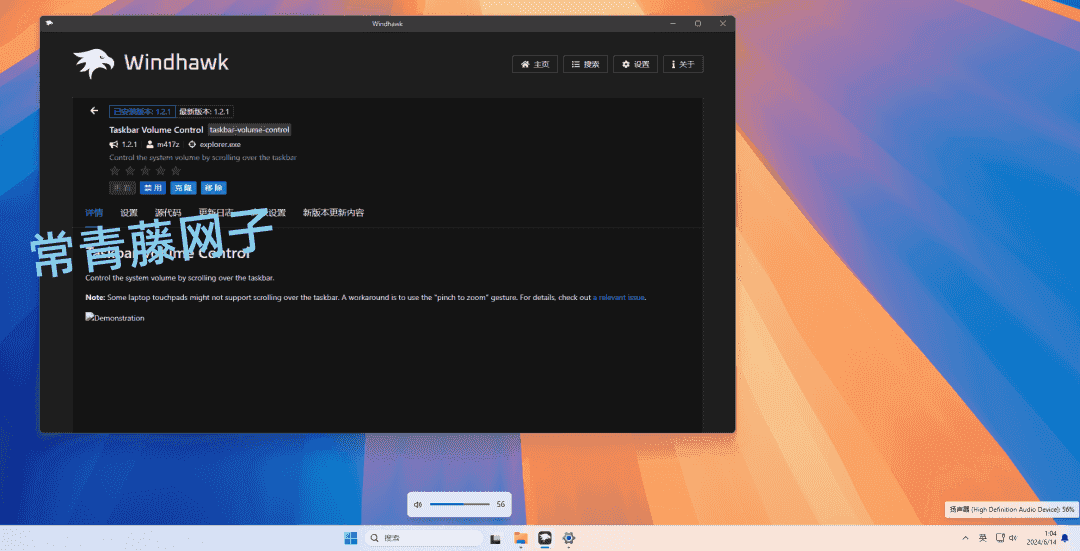Rate the mod three stars
1080x551 pixels.
pyautogui.click(x=145, y=170)
